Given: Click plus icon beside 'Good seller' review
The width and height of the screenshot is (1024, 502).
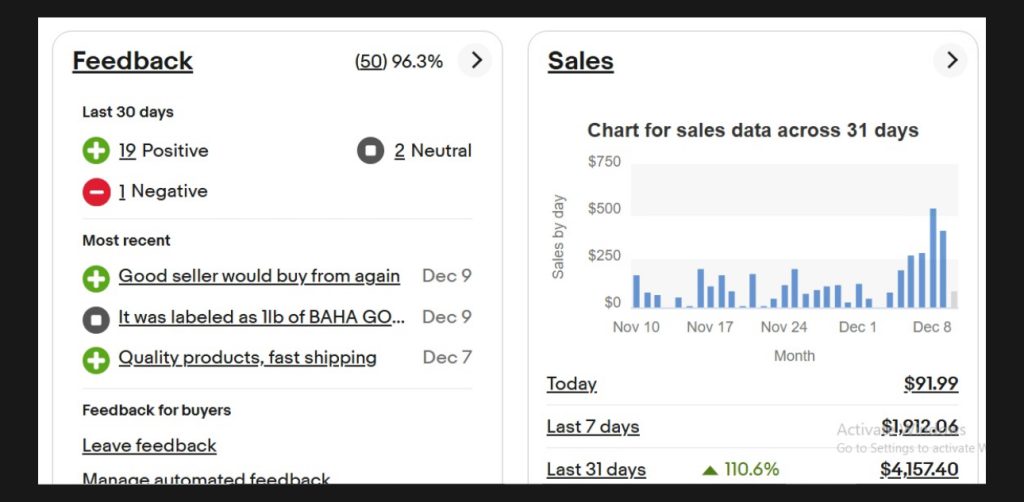Looking at the screenshot, I should pyautogui.click(x=96, y=277).
